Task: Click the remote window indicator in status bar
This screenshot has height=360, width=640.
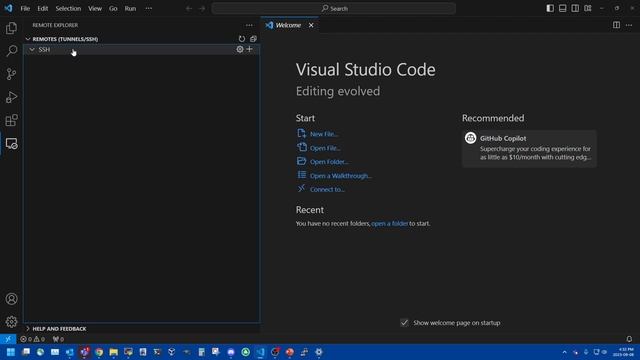Action: (8, 339)
